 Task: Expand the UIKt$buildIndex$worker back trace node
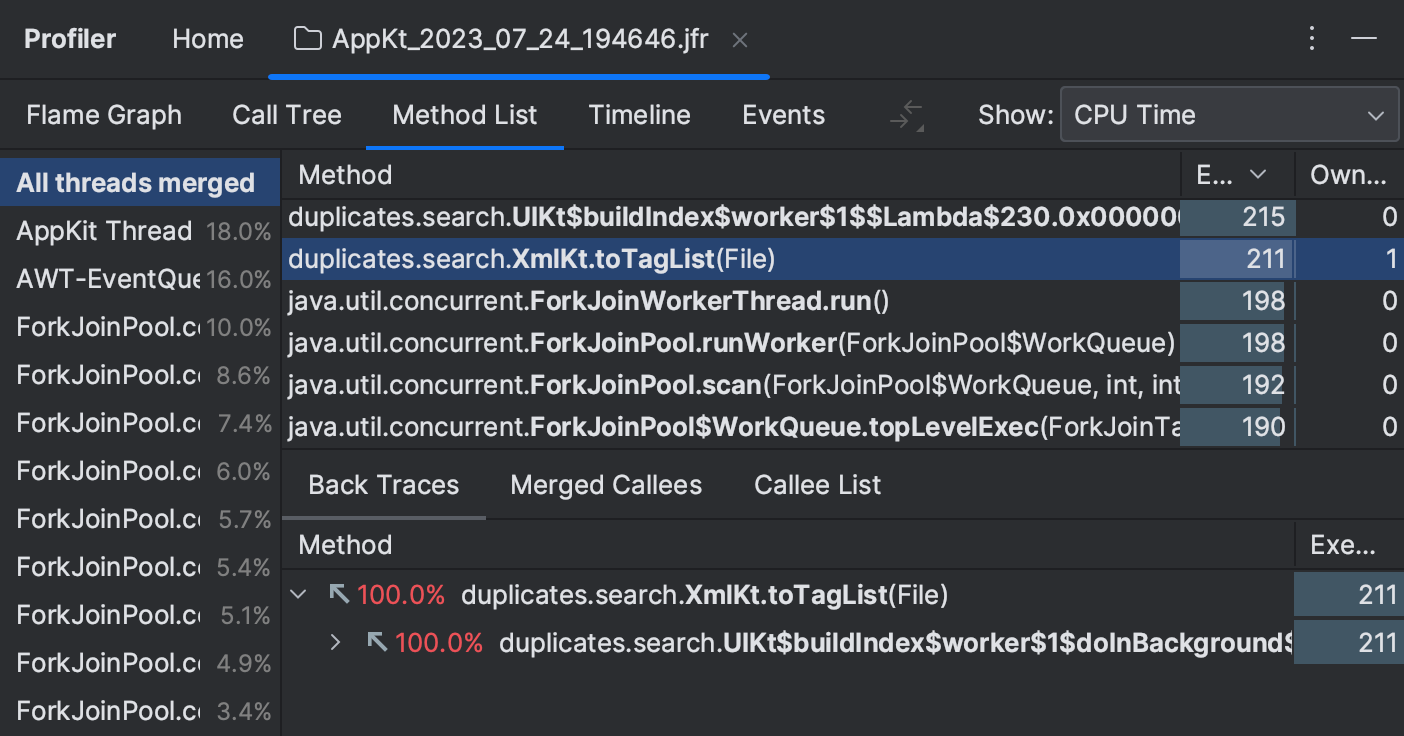tap(335, 643)
